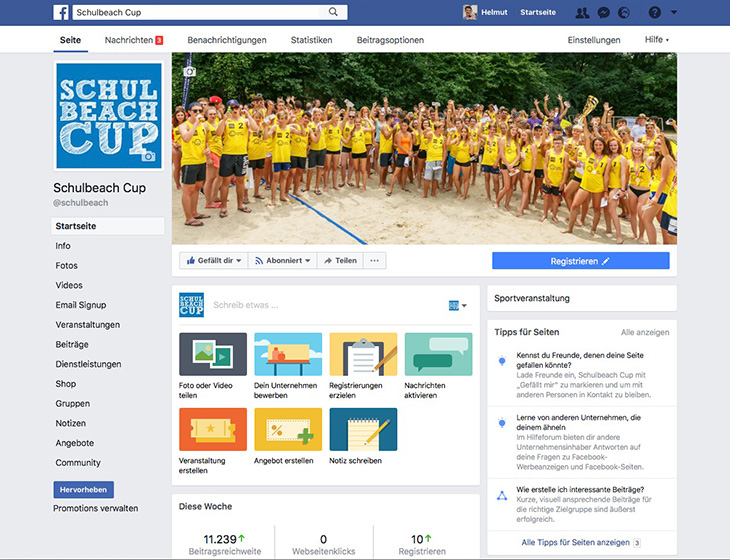Click the Nachrichten aktivieren icon
The height and width of the screenshot is (560, 730).
click(x=438, y=354)
